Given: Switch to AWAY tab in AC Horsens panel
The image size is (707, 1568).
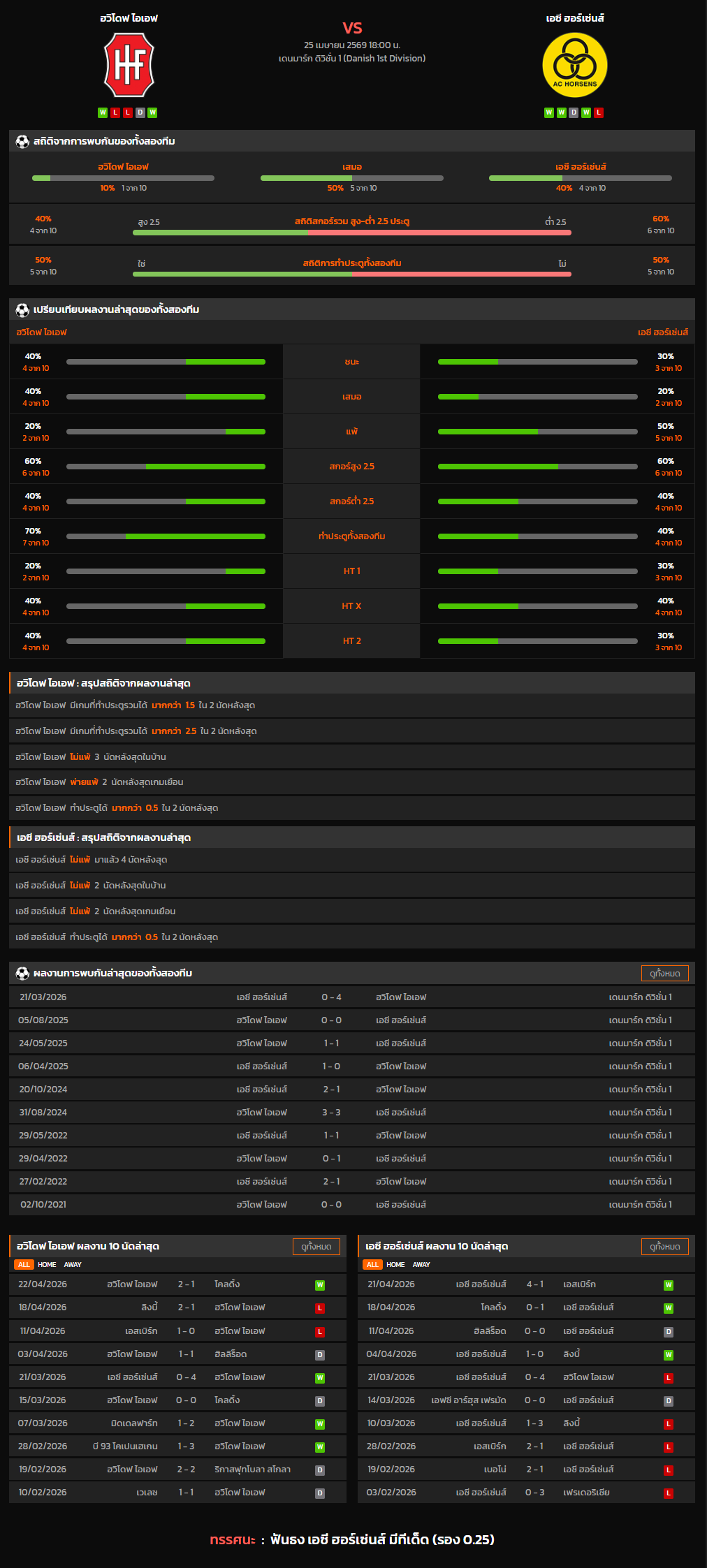Looking at the screenshot, I should [x=421, y=1265].
